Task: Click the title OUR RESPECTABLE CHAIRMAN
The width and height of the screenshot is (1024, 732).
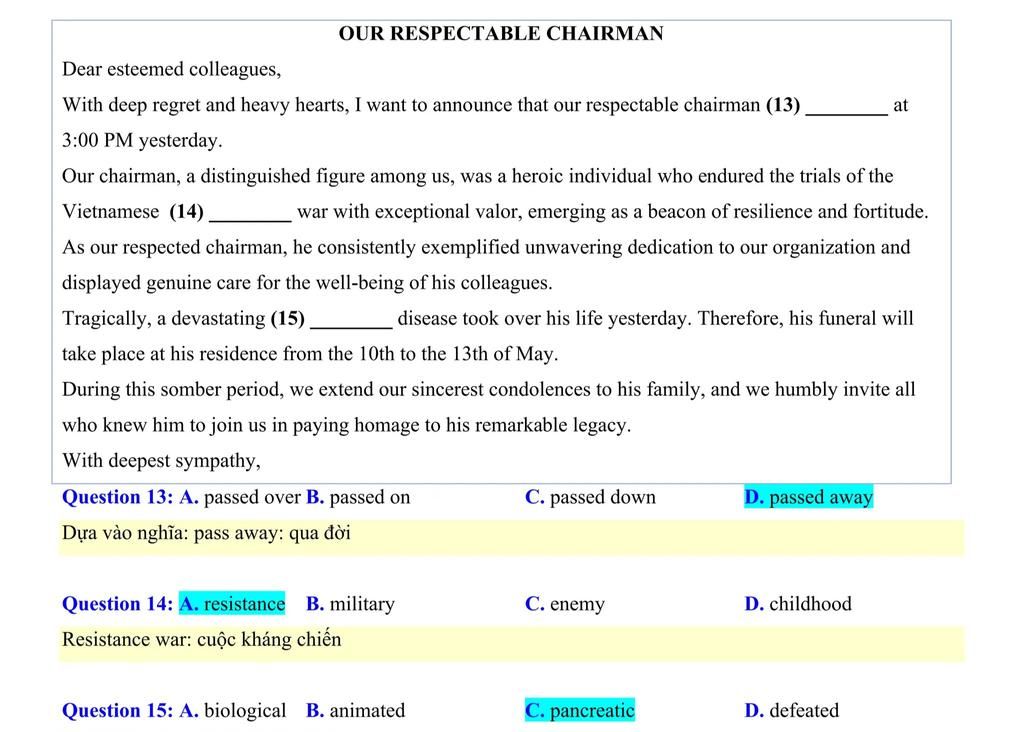Action: coord(501,34)
